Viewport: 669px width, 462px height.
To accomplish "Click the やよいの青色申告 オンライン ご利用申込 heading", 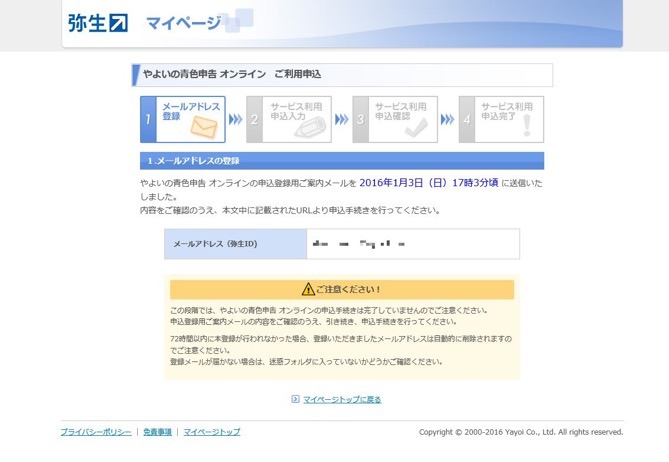I will [x=232, y=74].
